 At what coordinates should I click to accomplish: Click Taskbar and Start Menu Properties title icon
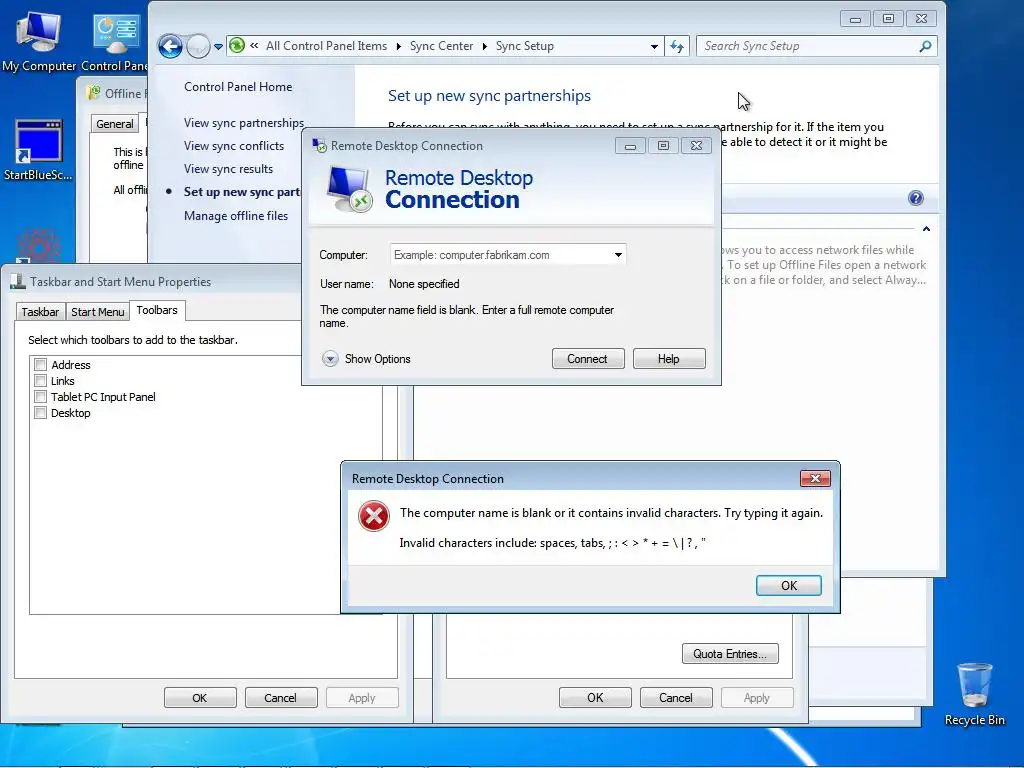coord(18,281)
